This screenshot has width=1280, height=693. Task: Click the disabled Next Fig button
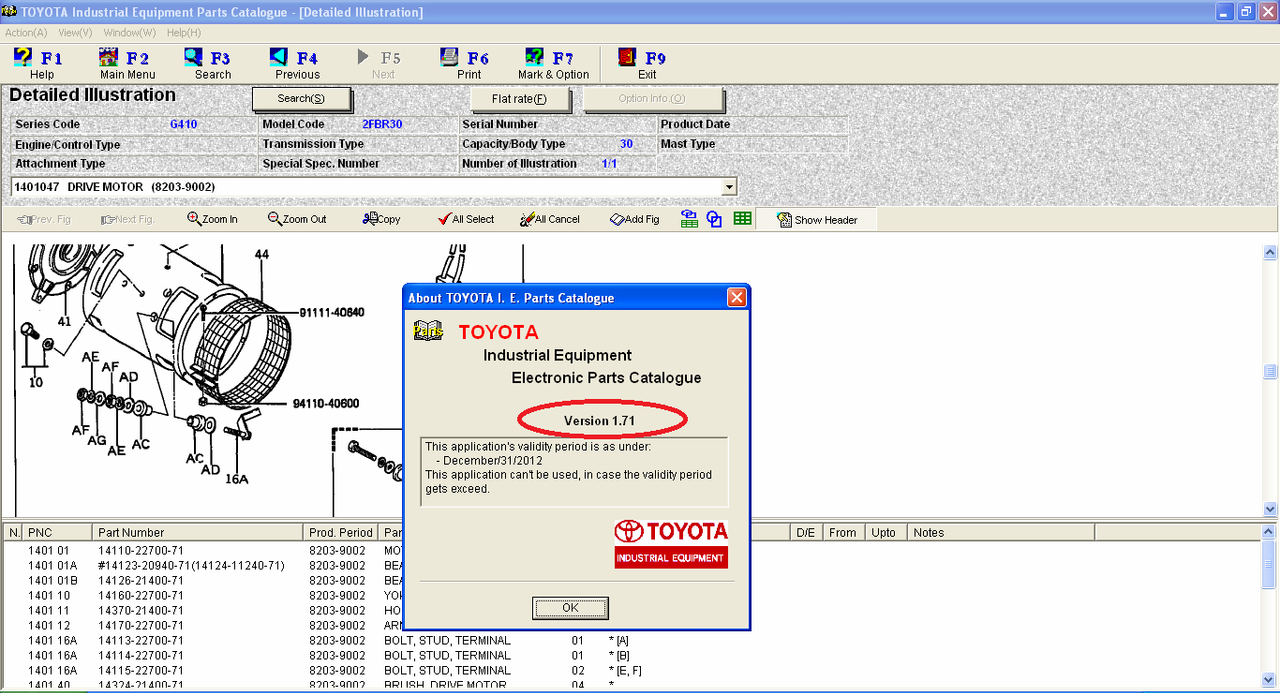pos(127,219)
